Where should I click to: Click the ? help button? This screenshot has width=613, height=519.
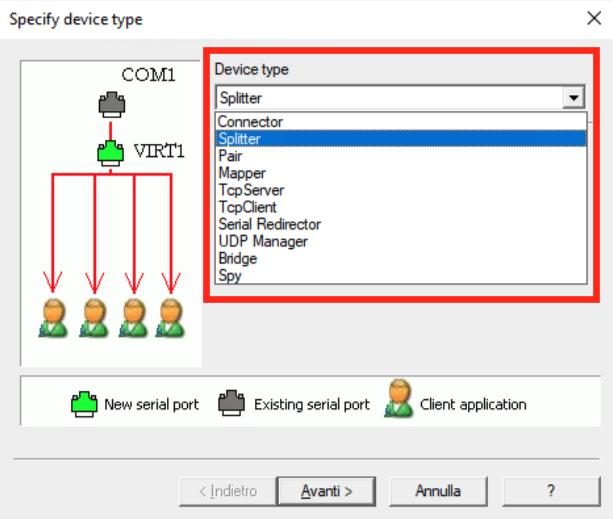click(x=551, y=491)
